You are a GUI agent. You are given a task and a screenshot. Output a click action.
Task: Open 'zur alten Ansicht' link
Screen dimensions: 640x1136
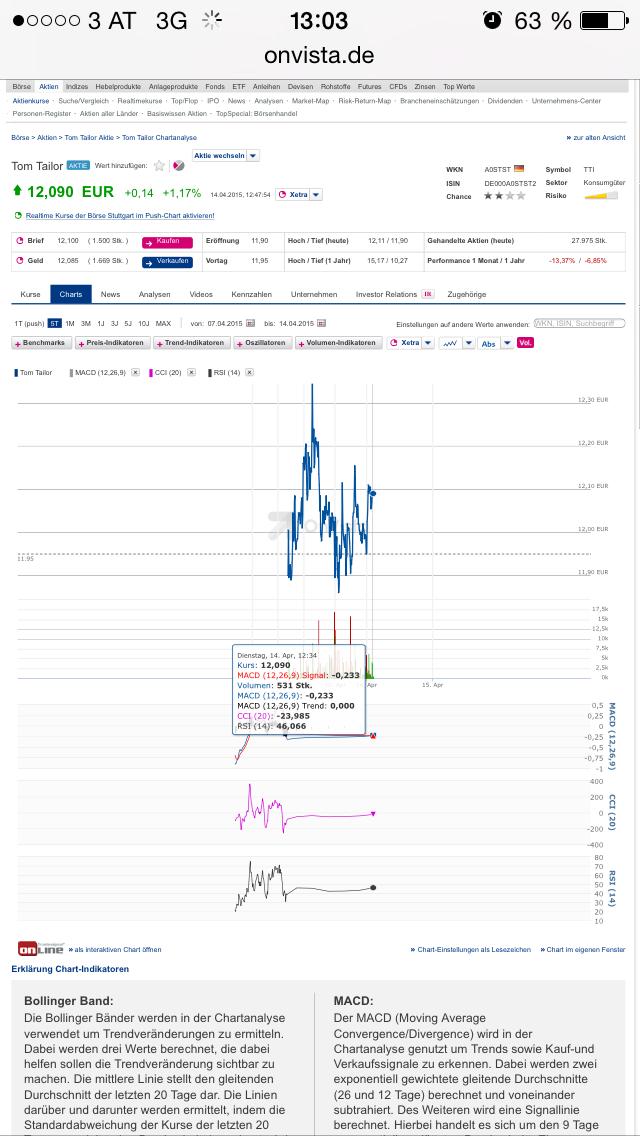click(595, 137)
